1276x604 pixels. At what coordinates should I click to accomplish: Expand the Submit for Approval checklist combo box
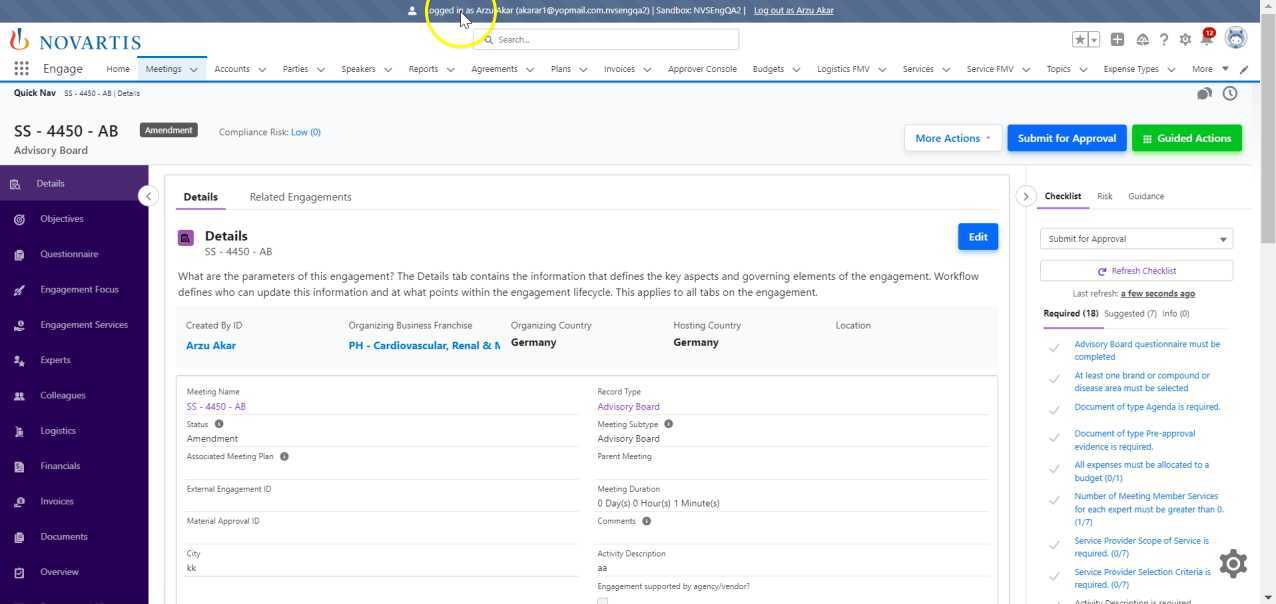pyautogui.click(x=1136, y=239)
